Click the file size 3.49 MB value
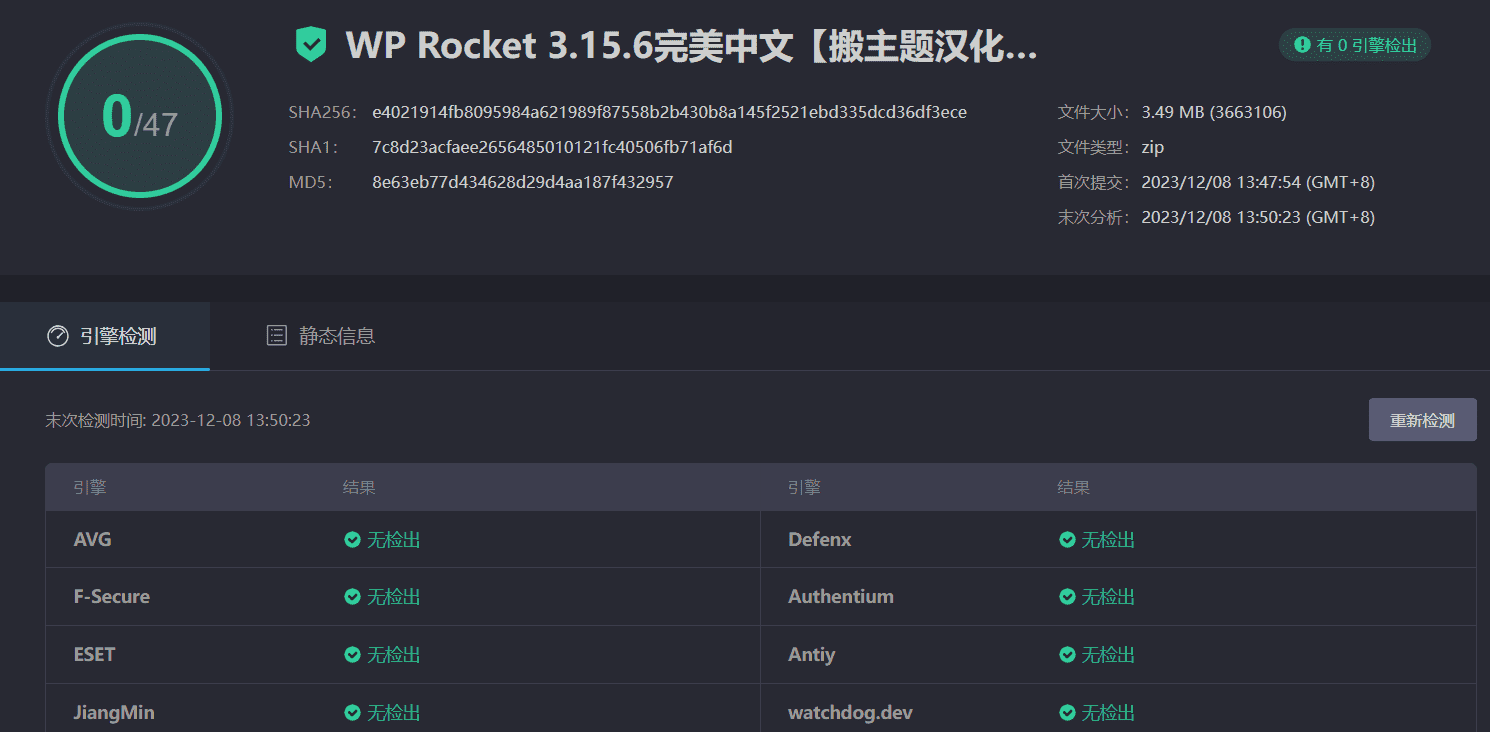 tap(1214, 112)
